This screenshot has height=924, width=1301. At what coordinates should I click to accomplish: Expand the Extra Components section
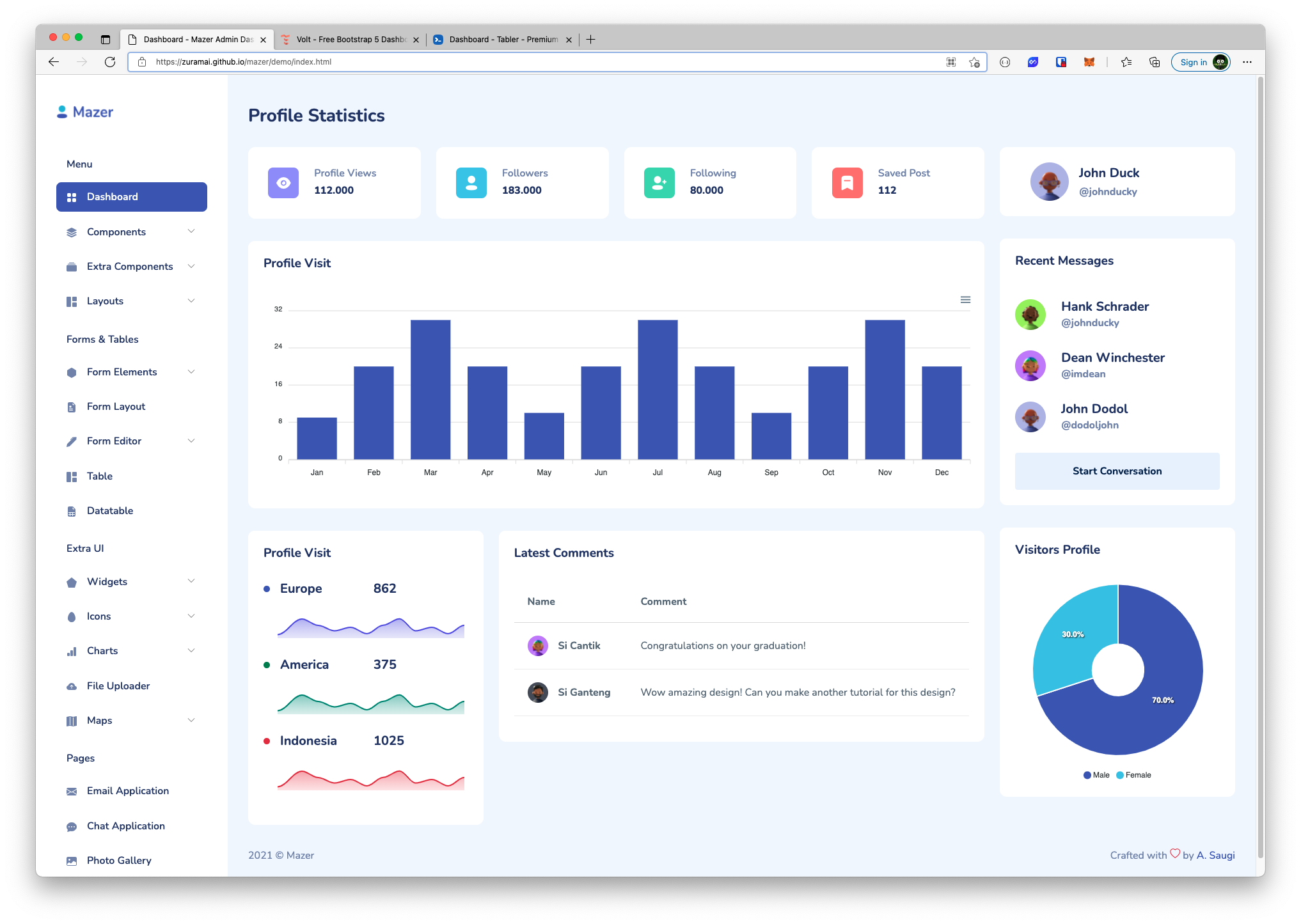pos(130,266)
